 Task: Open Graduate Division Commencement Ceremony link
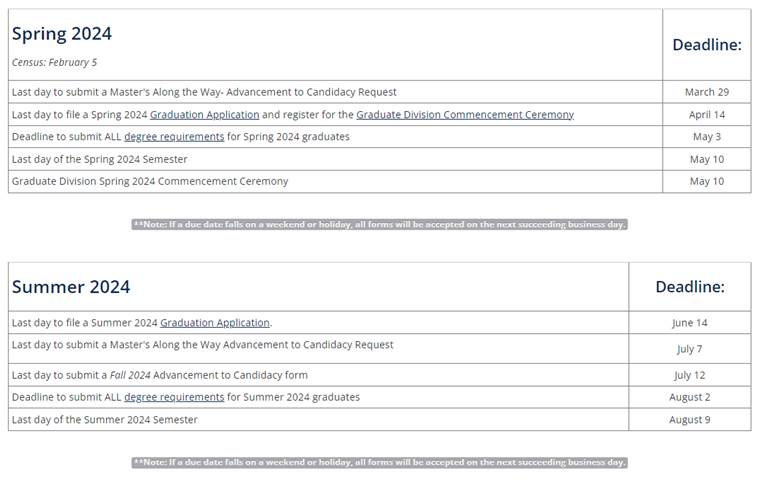click(x=465, y=115)
